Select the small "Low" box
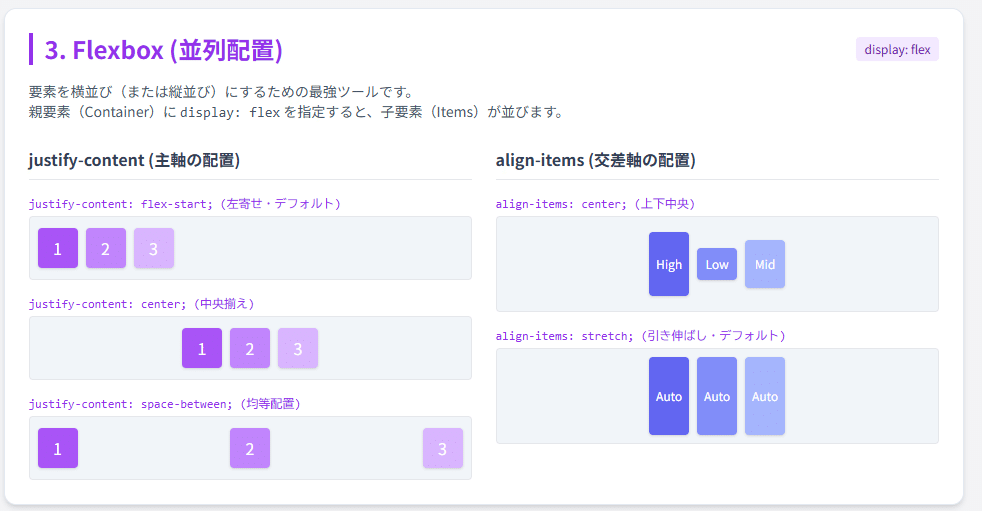Viewport: 982px width, 511px height. coord(717,264)
